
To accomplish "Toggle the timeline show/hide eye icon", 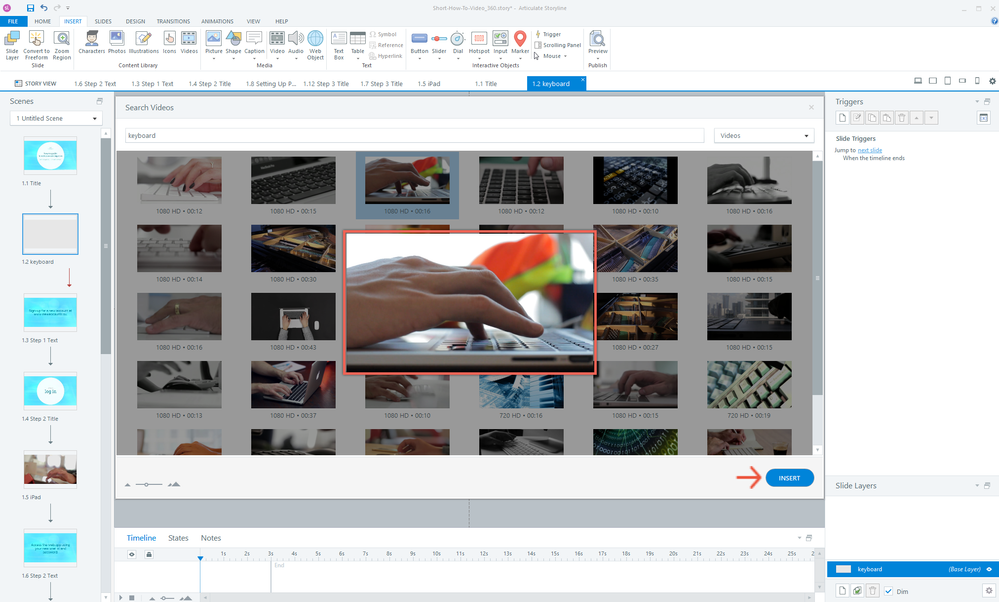I will coord(131,554).
